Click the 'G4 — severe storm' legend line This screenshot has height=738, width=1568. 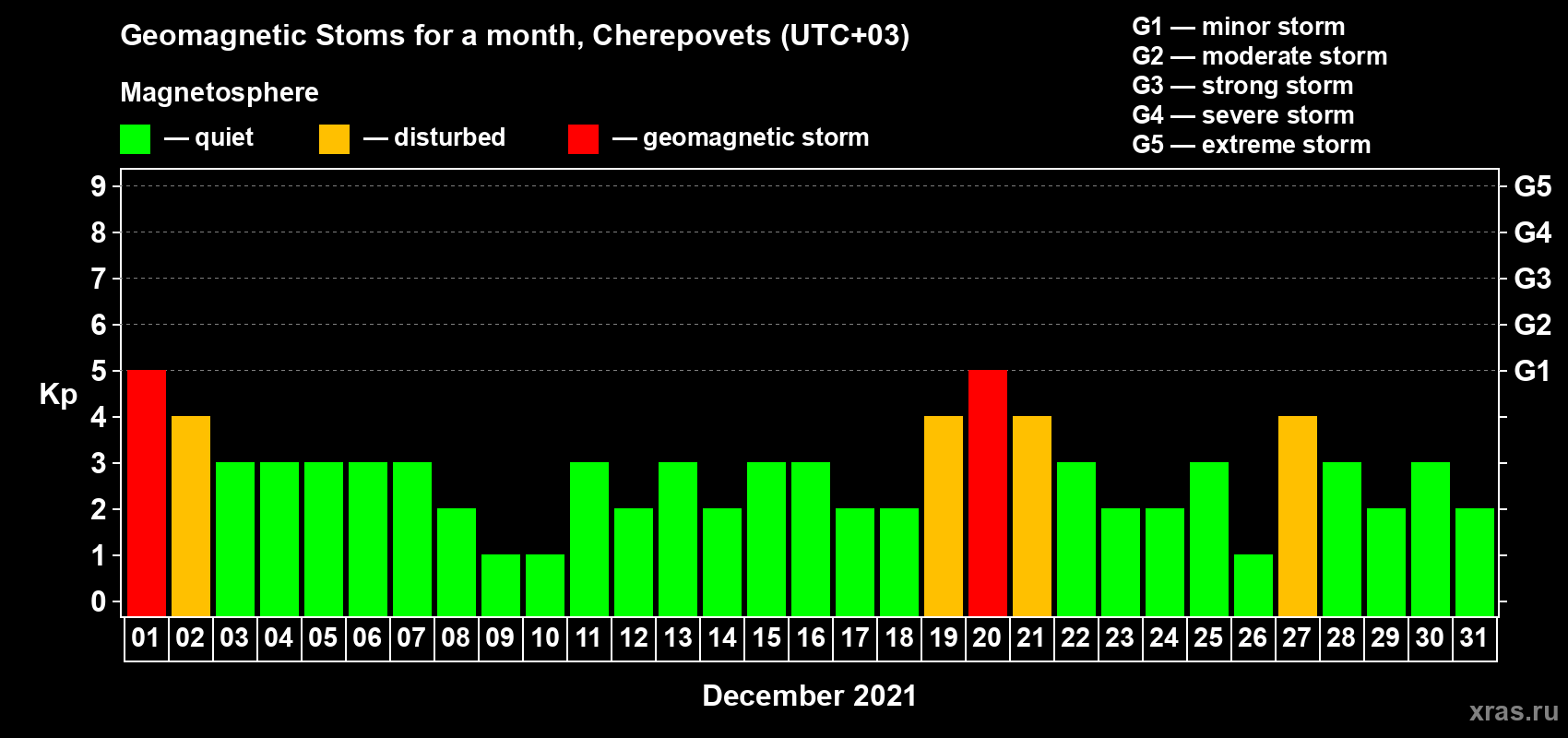pos(1243,115)
